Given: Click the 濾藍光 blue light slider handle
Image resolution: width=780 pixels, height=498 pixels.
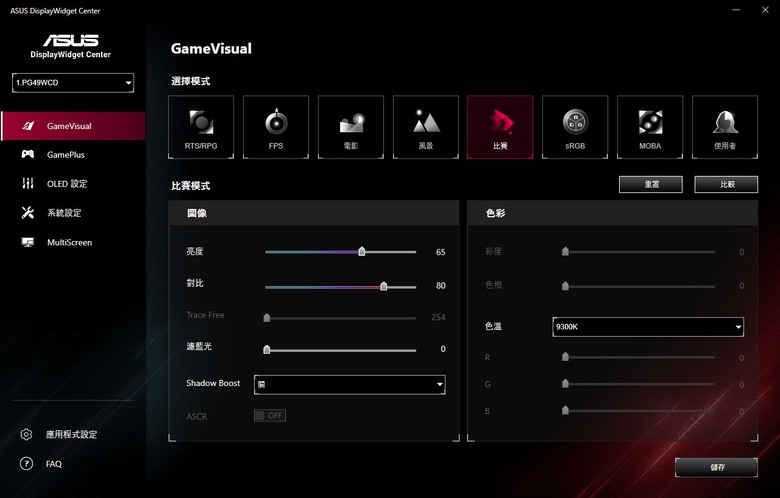Looking at the screenshot, I should coord(267,349).
